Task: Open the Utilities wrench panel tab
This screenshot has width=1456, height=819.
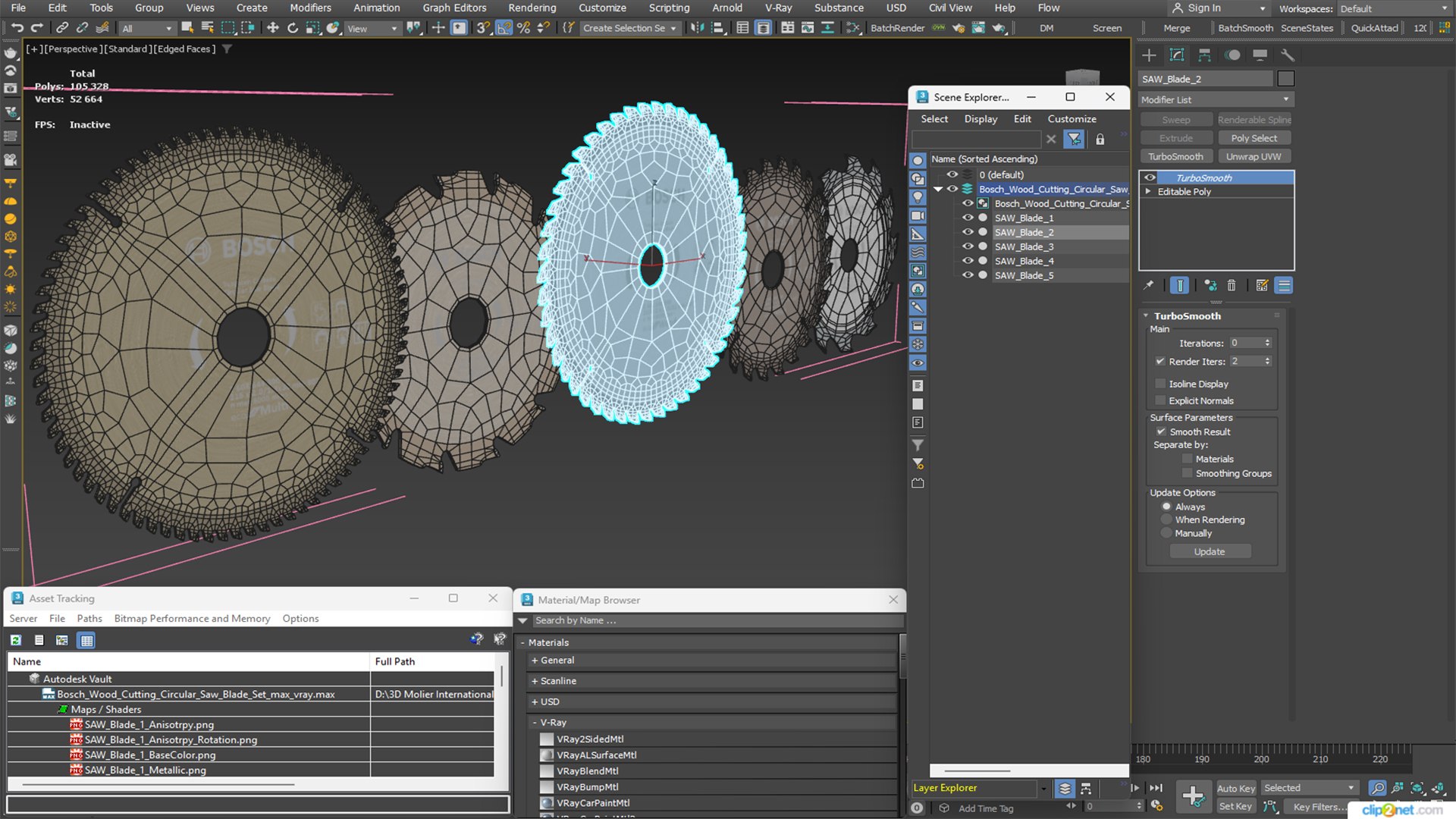Action: (x=1287, y=55)
